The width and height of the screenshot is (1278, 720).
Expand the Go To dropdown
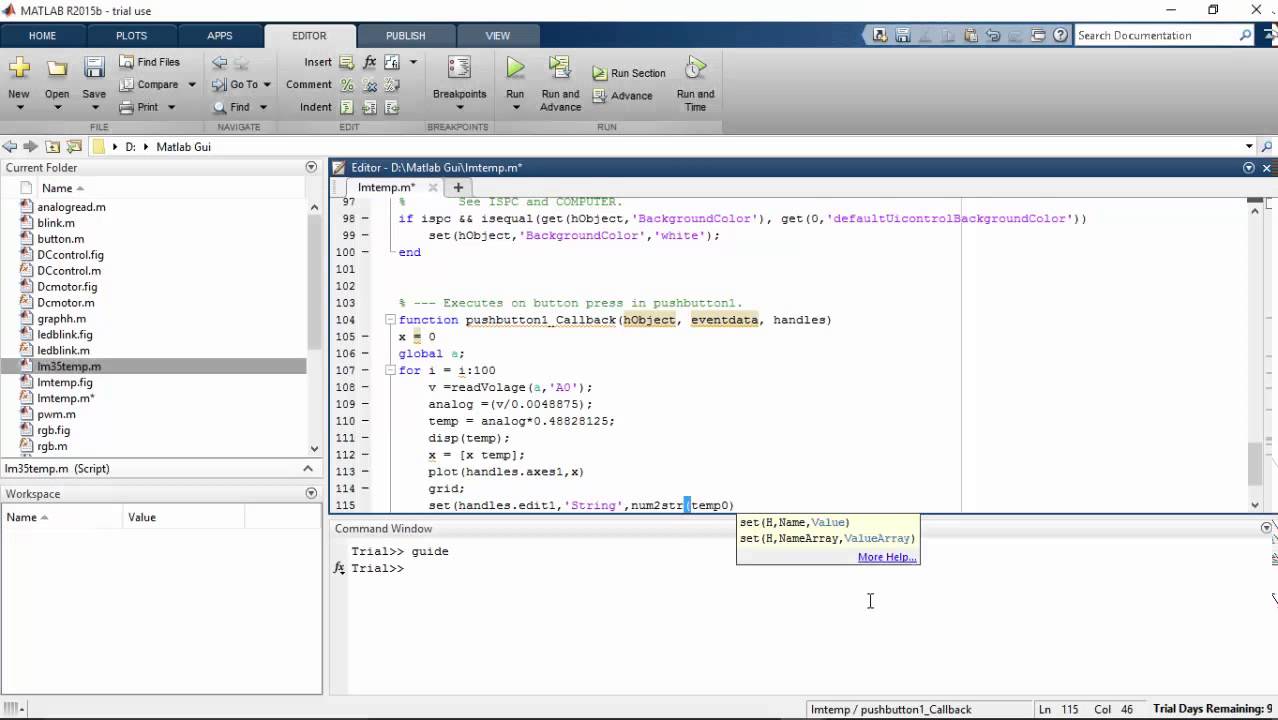click(266, 85)
